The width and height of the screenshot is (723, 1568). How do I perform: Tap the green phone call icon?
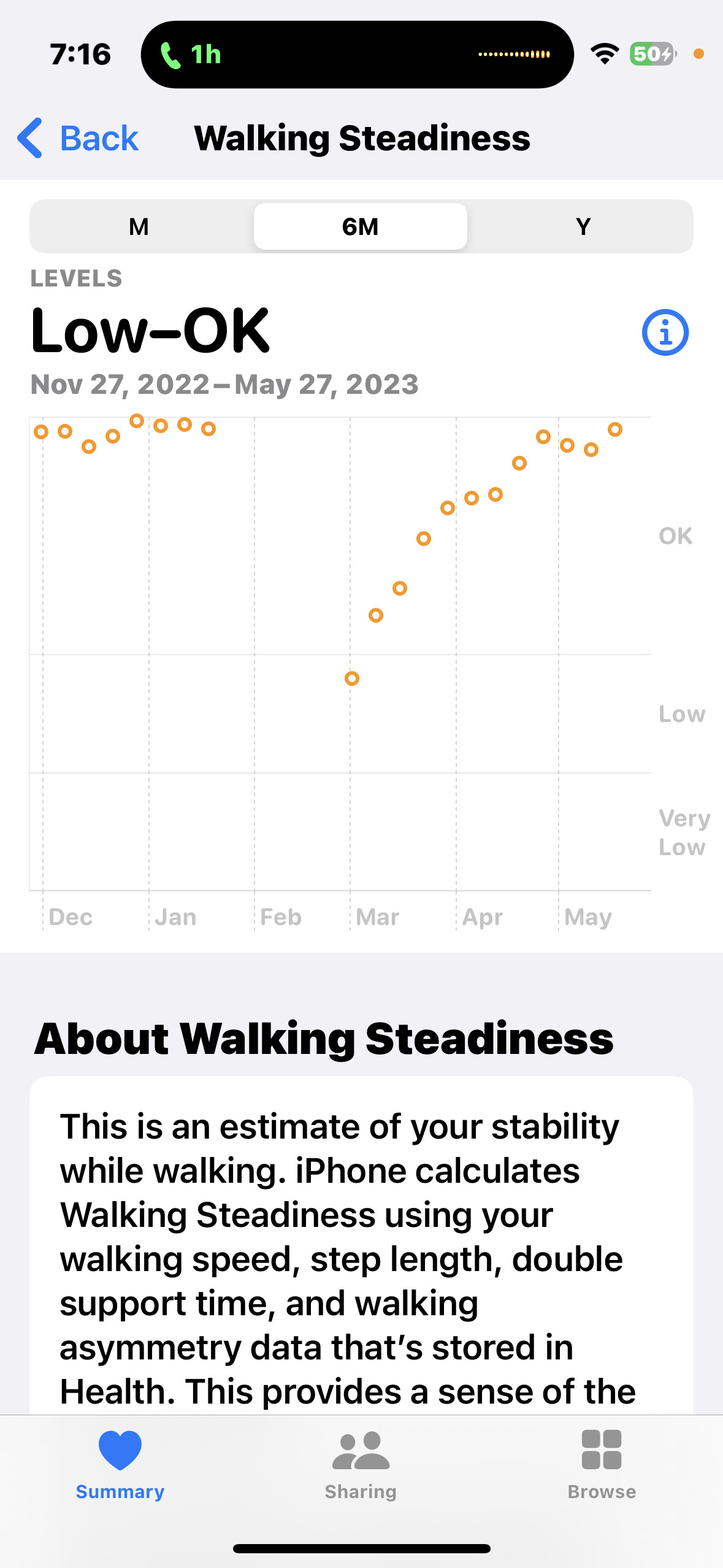click(x=170, y=55)
